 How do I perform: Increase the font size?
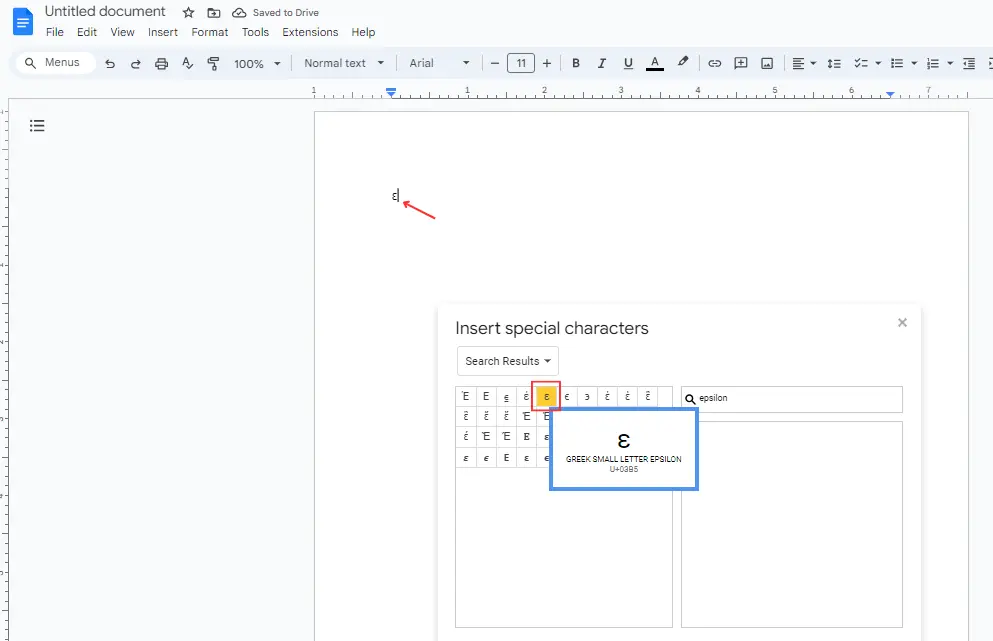pos(547,63)
